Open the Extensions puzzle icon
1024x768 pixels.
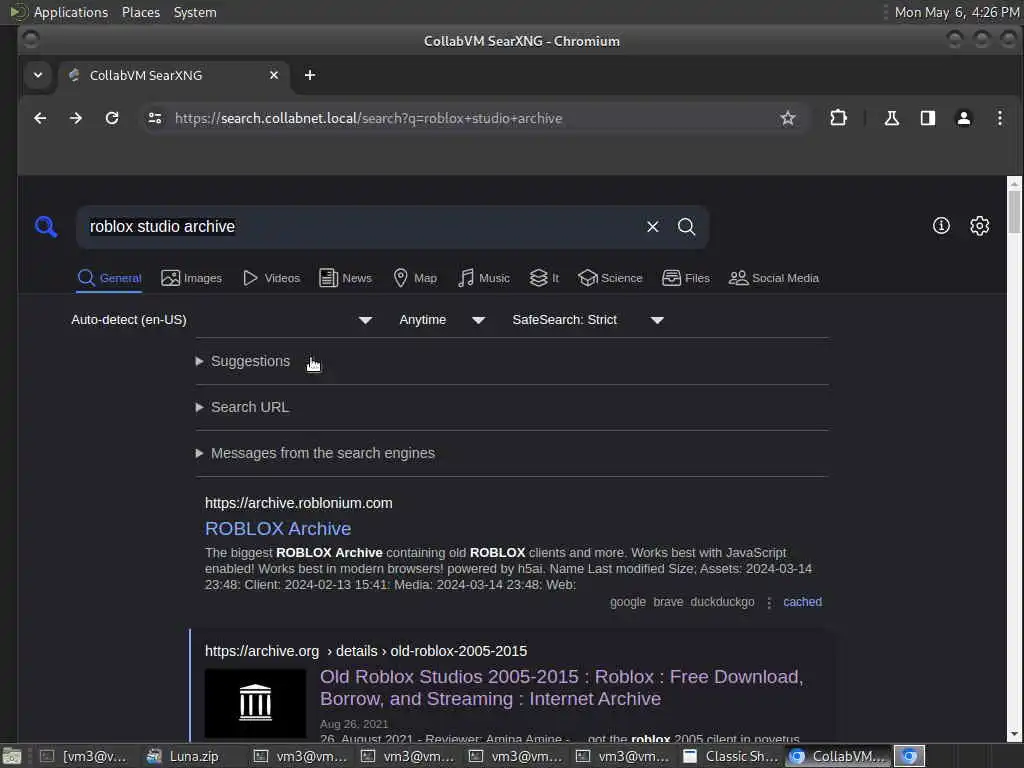pyautogui.click(x=838, y=118)
